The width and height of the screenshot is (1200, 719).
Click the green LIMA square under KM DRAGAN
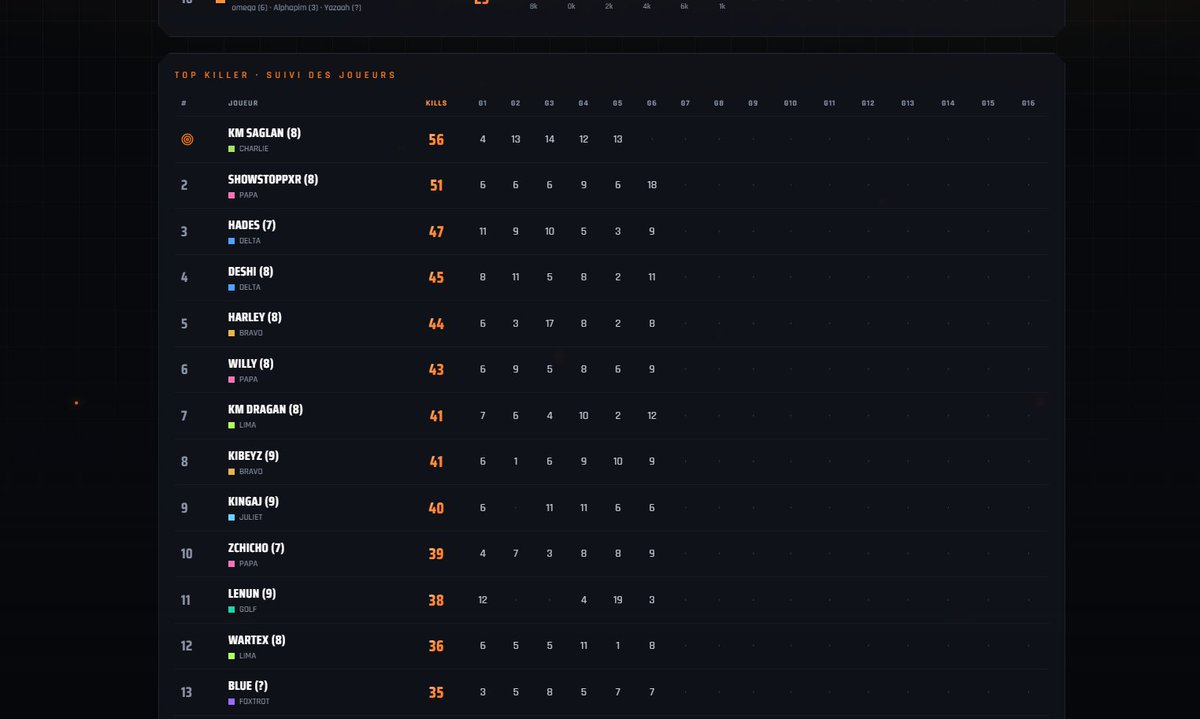tap(231, 425)
